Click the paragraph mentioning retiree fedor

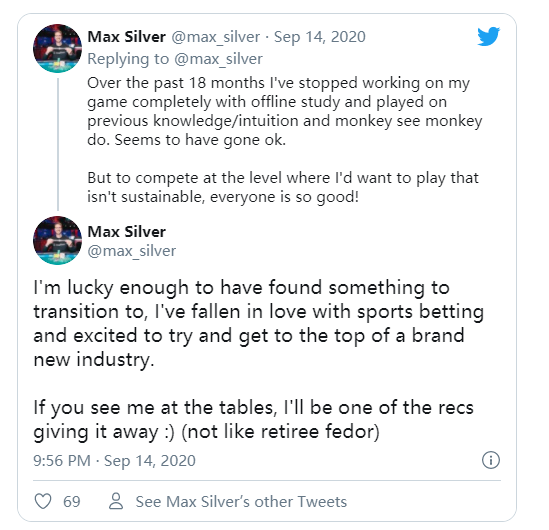point(253,419)
